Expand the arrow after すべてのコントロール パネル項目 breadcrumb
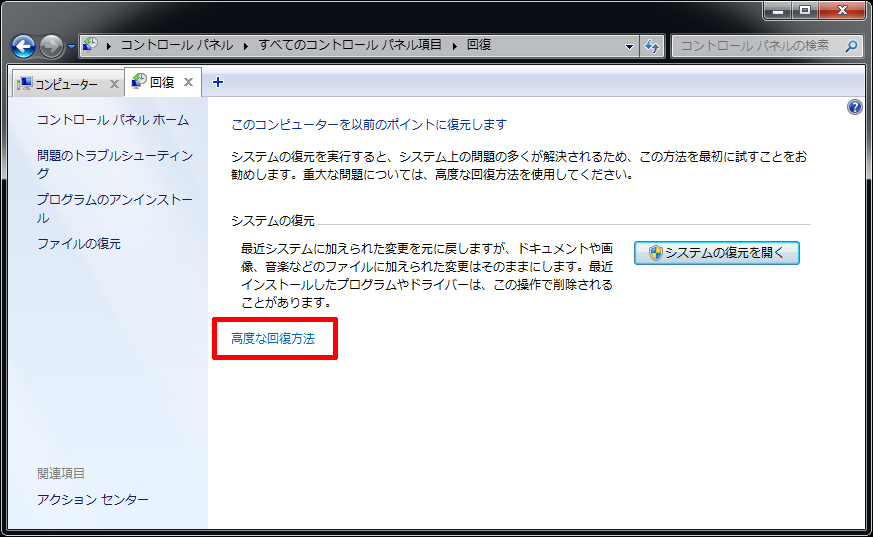Image resolution: width=873 pixels, height=537 pixels. point(454,46)
